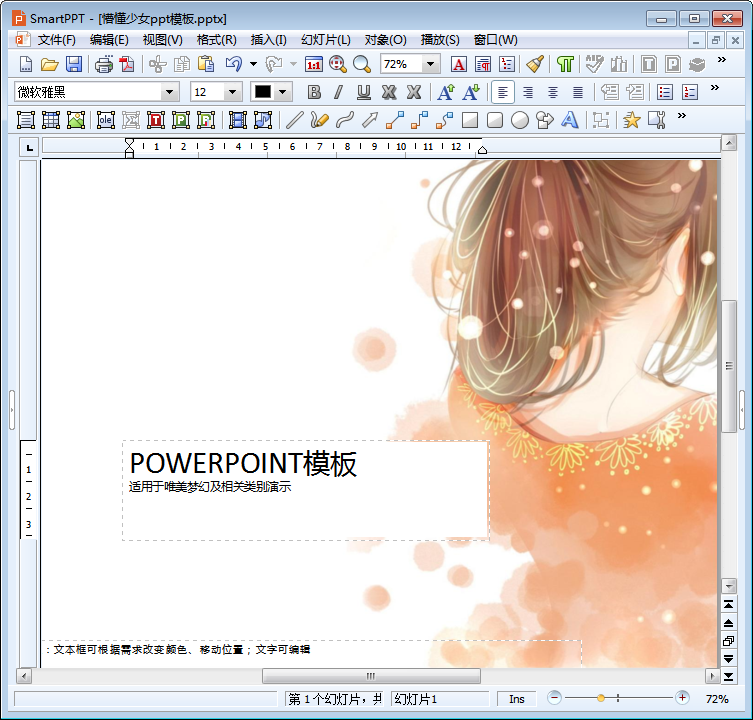Click the zoom slider handle
This screenshot has width=753, height=720.
[x=600, y=698]
